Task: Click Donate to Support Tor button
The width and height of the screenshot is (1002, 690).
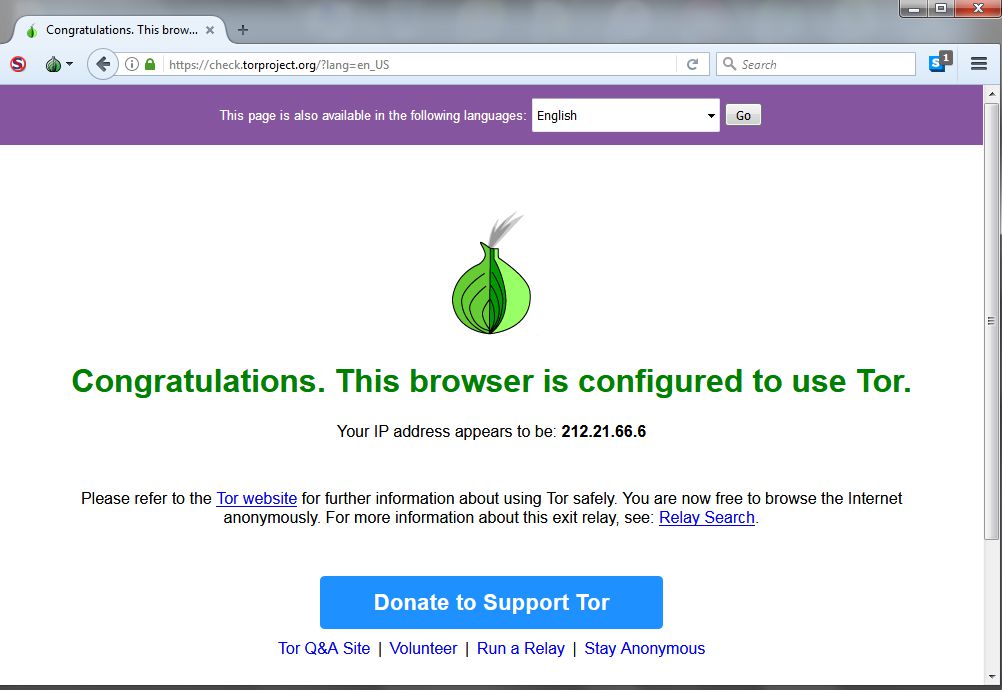Action: coord(491,602)
